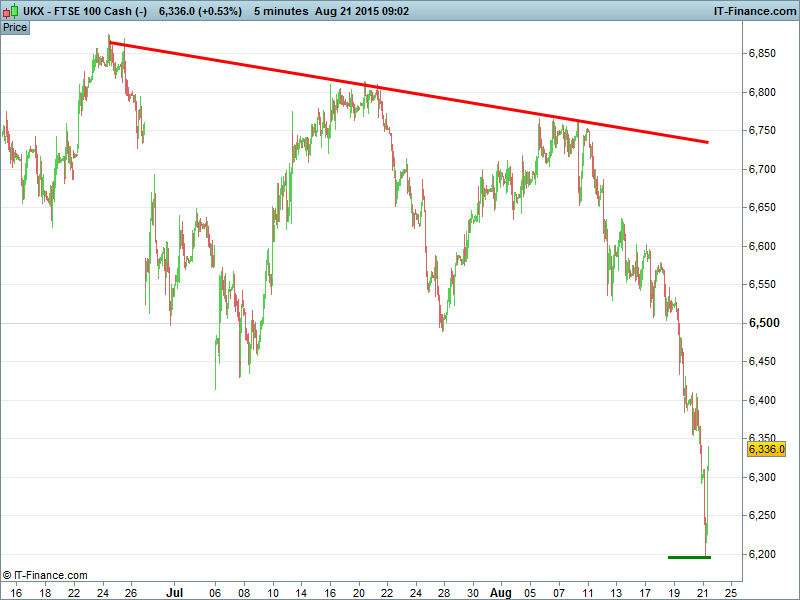Click the 6,850 price axis label
The width and height of the screenshot is (800, 600).
[762, 53]
